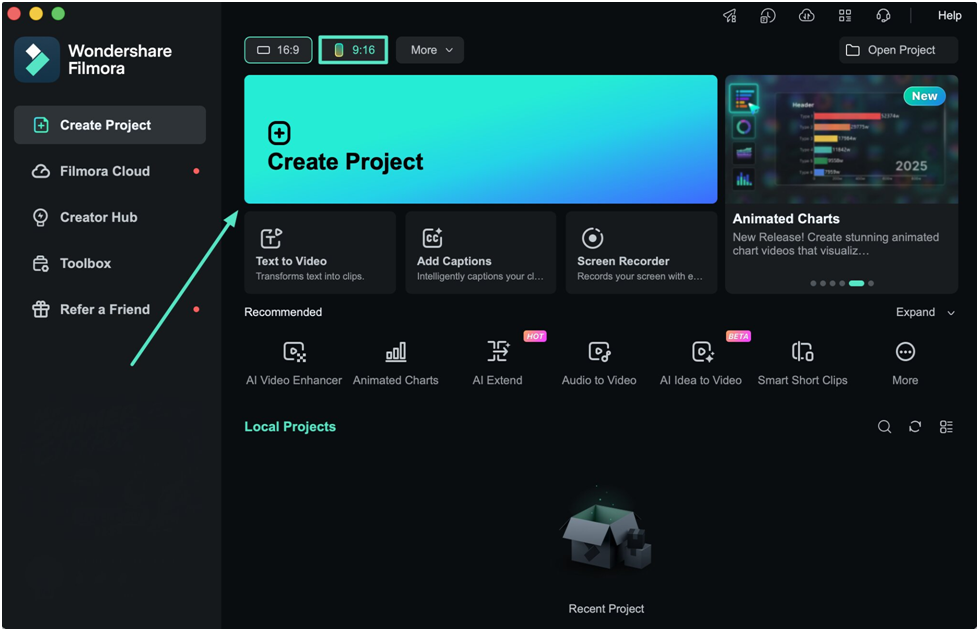Click the Recent Project empty label
This screenshot has height=631, width=979.
click(606, 609)
